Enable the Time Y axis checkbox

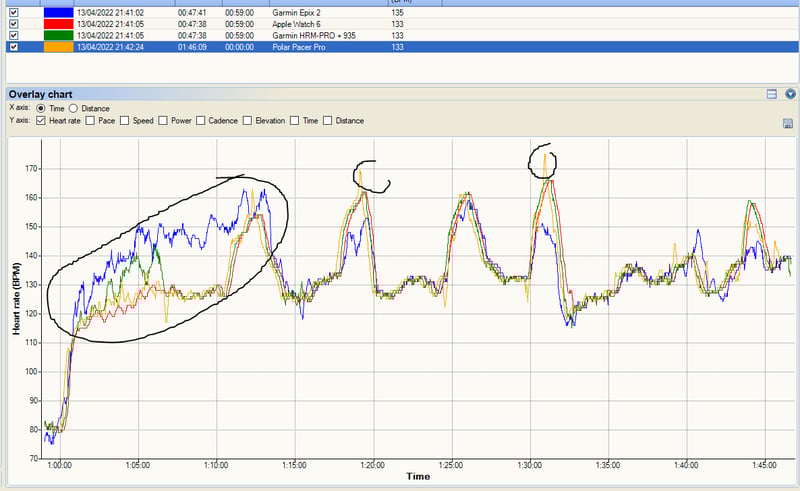coord(294,120)
